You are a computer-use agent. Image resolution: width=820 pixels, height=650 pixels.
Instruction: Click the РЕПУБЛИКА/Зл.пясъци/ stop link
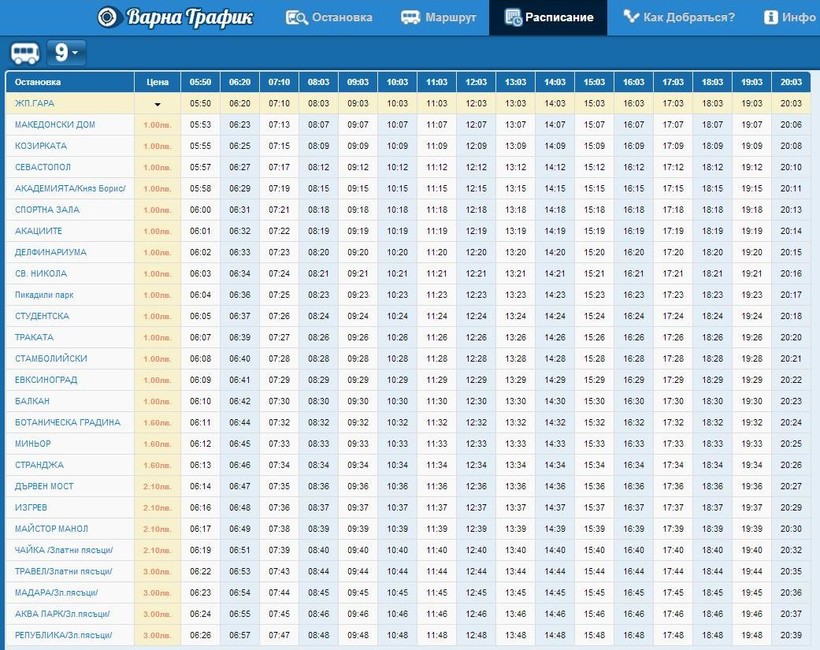[x=62, y=635]
